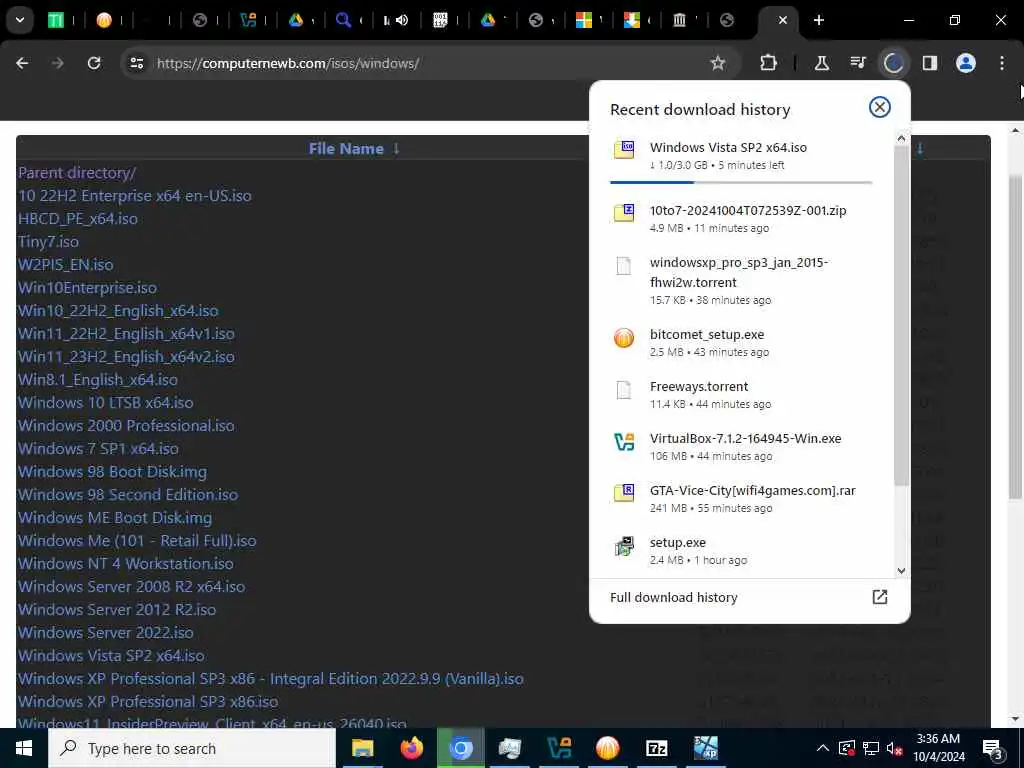
Task: Open the Parent directory/ link
Action: tap(77, 172)
